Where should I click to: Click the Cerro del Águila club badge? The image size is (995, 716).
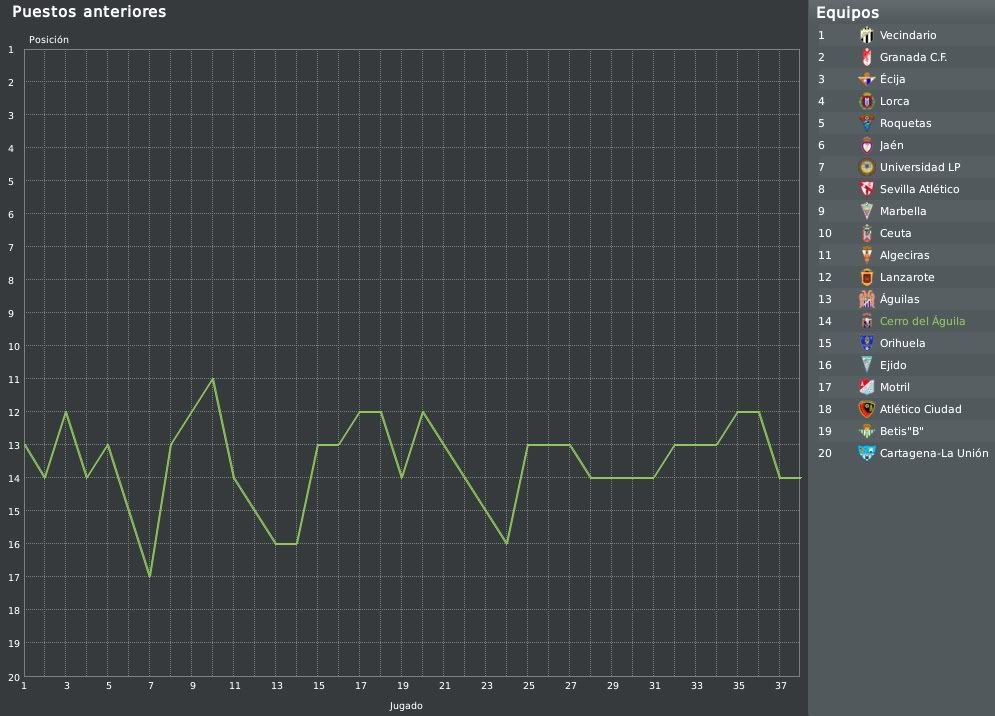866,321
